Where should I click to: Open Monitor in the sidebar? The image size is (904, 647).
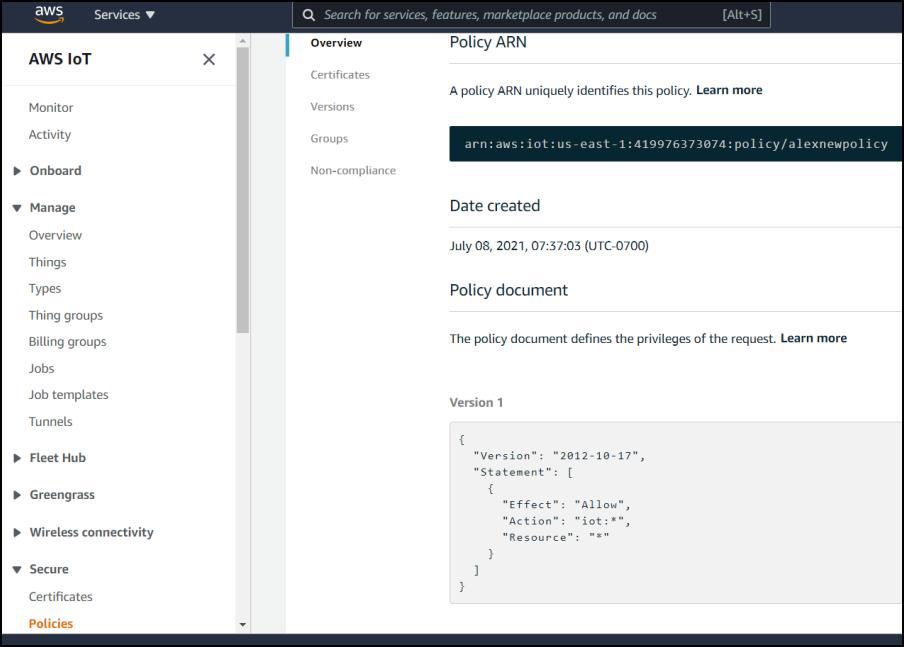pyautogui.click(x=51, y=108)
